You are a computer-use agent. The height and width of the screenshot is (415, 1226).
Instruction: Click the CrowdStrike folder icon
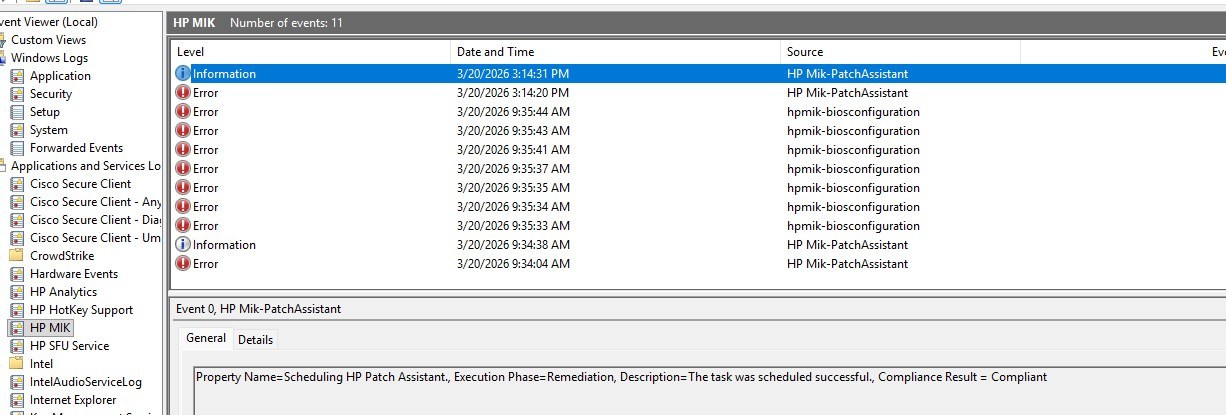[17, 256]
